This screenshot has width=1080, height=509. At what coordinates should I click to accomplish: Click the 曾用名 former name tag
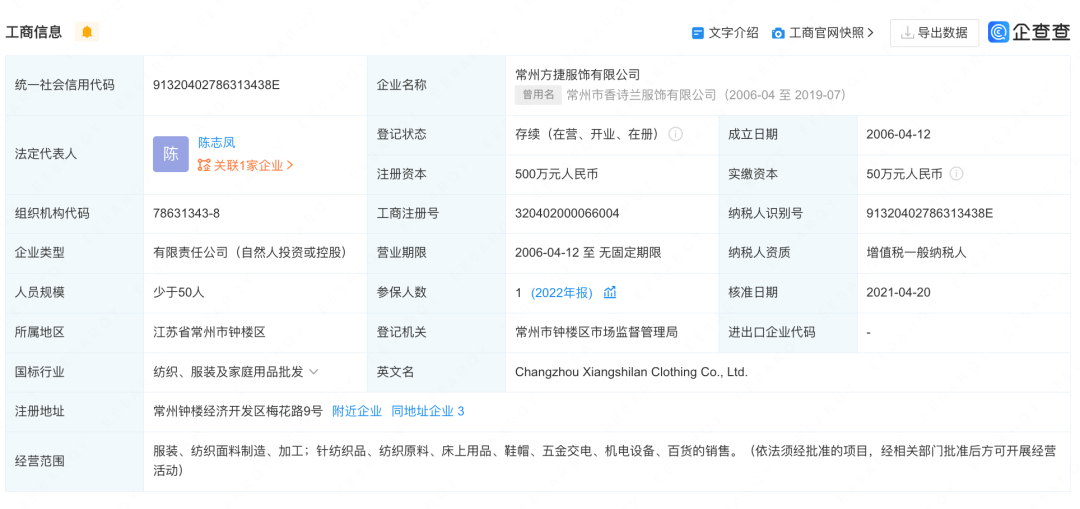coord(538,95)
